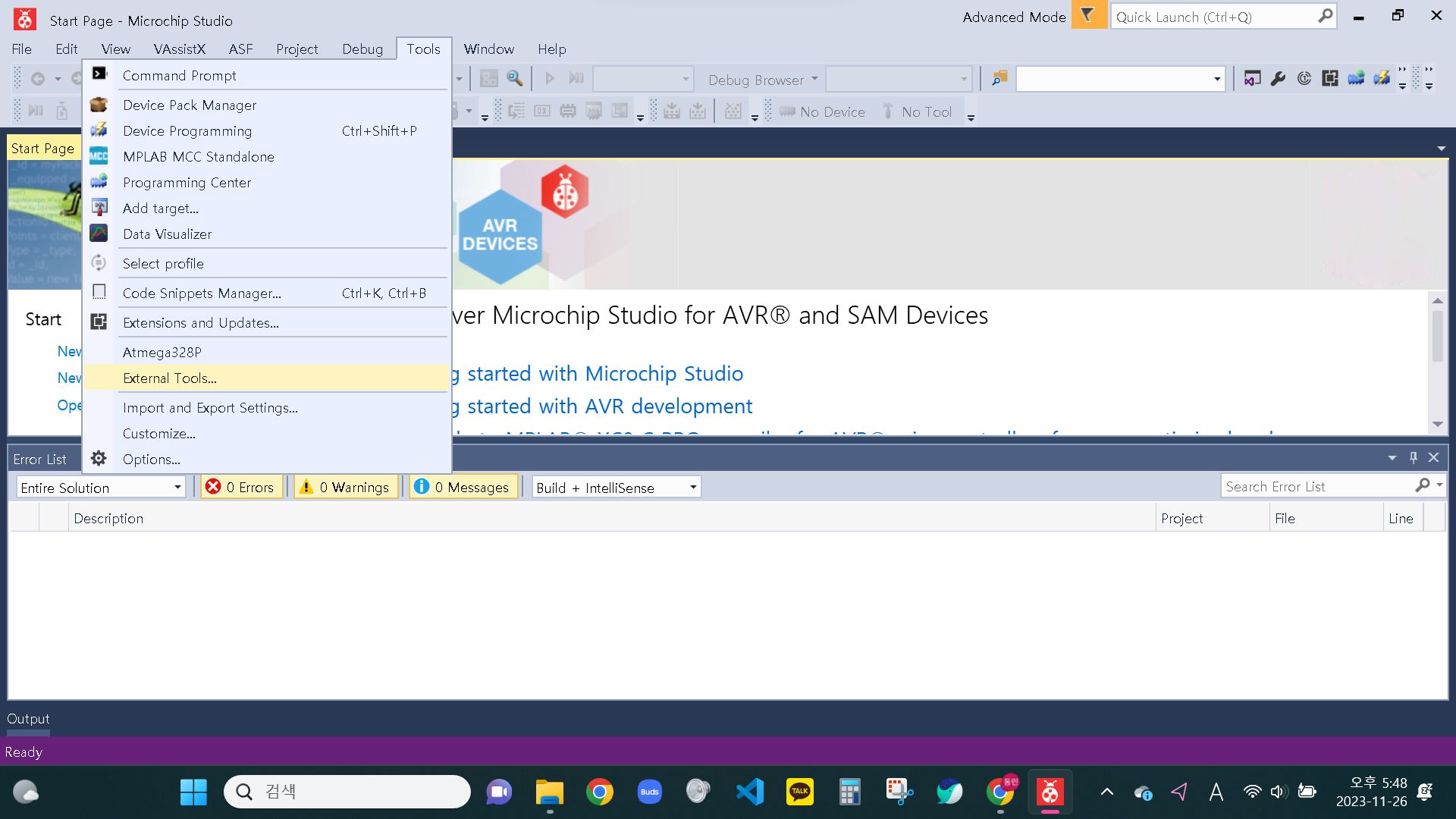Image resolution: width=1456 pixels, height=819 pixels.
Task: Click the Options gear icon in the Tools menu
Action: [99, 459]
